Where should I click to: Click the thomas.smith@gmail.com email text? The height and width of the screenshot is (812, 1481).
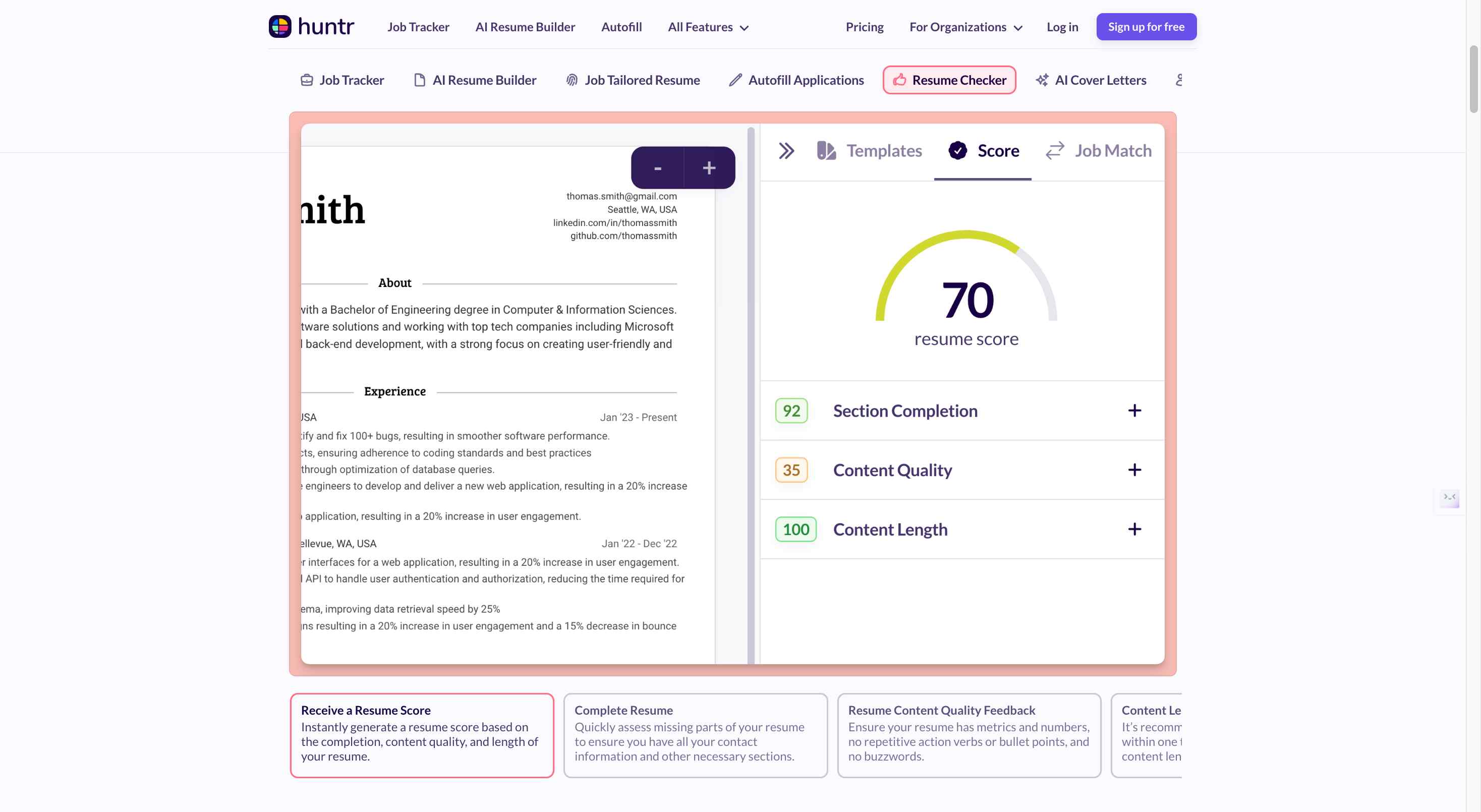(621, 196)
